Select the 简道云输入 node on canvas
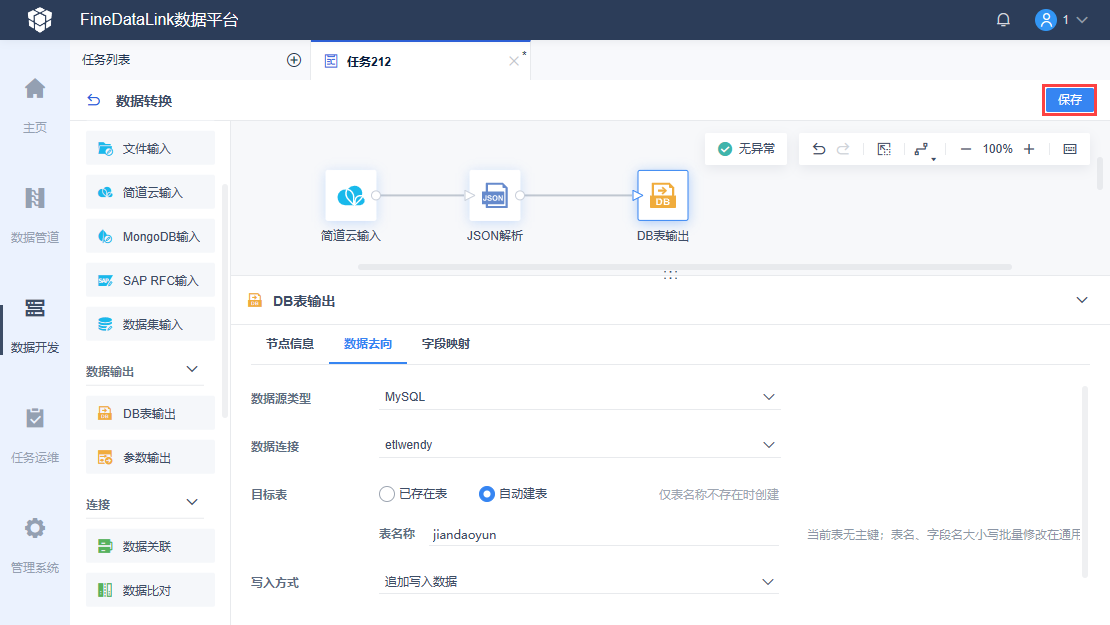 [350, 195]
